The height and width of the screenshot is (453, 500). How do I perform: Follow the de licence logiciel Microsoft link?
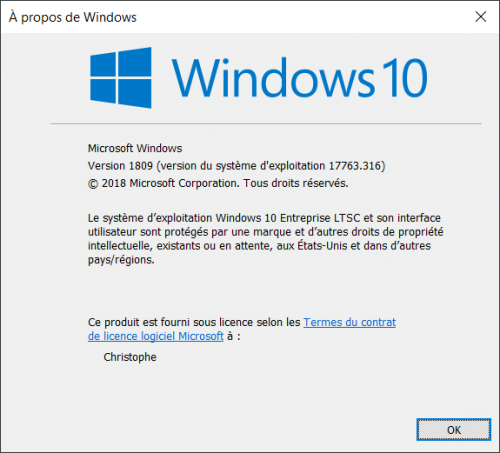(x=156, y=336)
